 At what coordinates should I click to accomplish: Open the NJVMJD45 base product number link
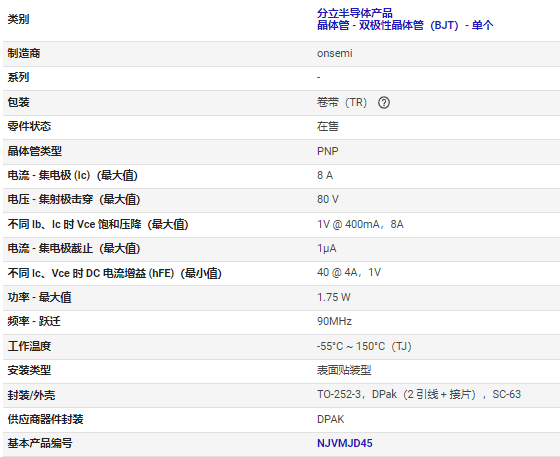(x=345, y=443)
